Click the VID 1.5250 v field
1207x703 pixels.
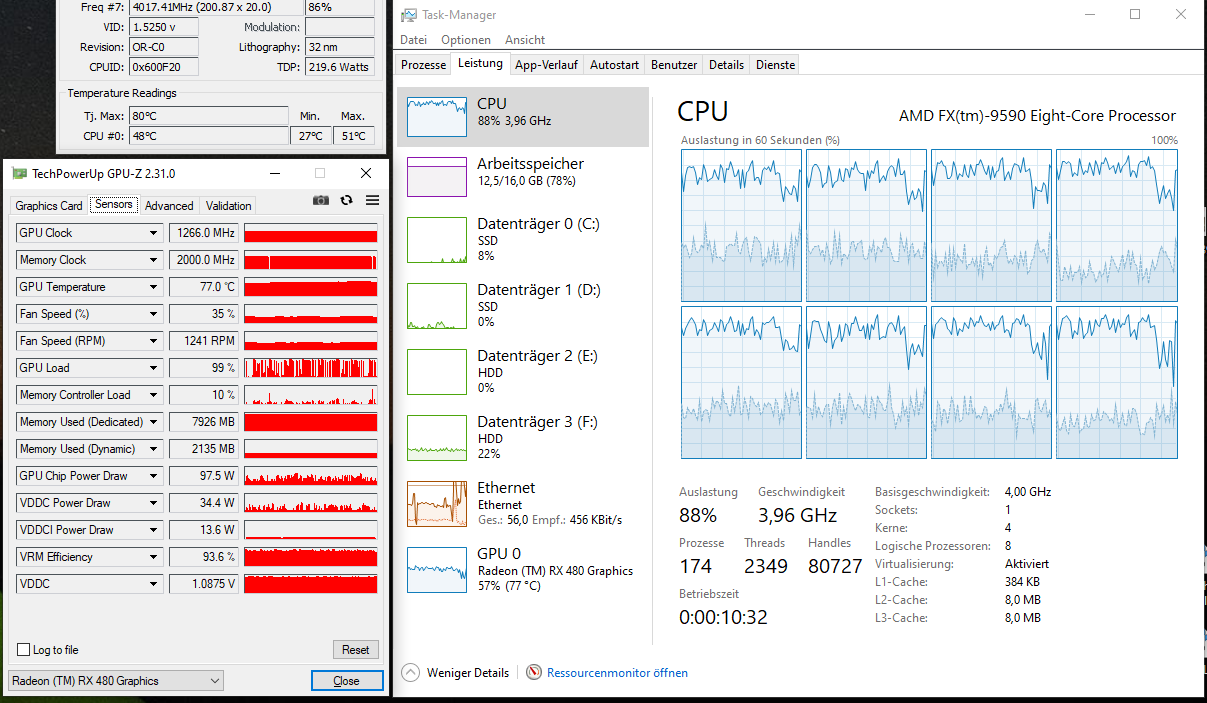(x=164, y=27)
